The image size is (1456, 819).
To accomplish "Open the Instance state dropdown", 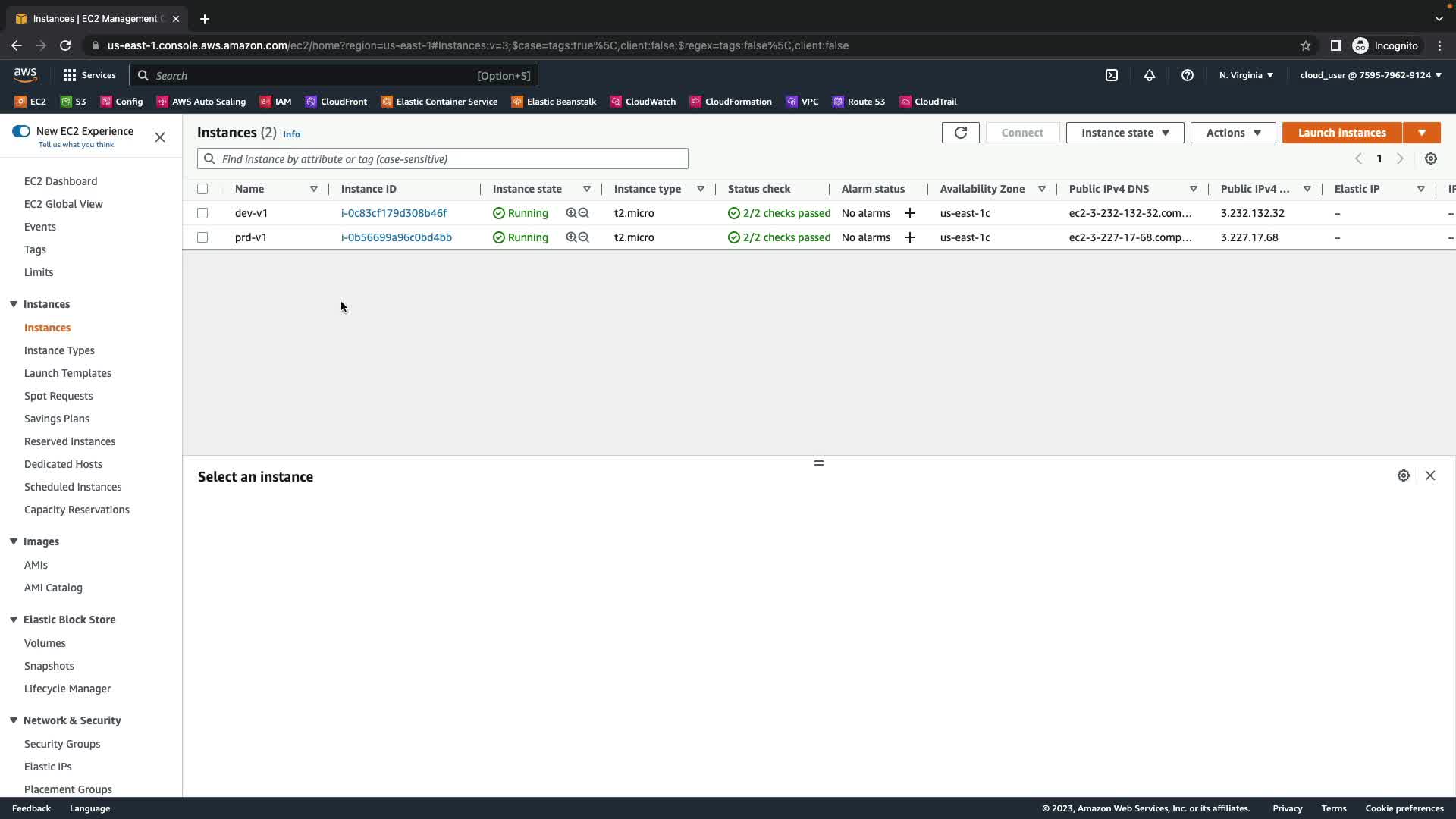I will pos(1125,133).
